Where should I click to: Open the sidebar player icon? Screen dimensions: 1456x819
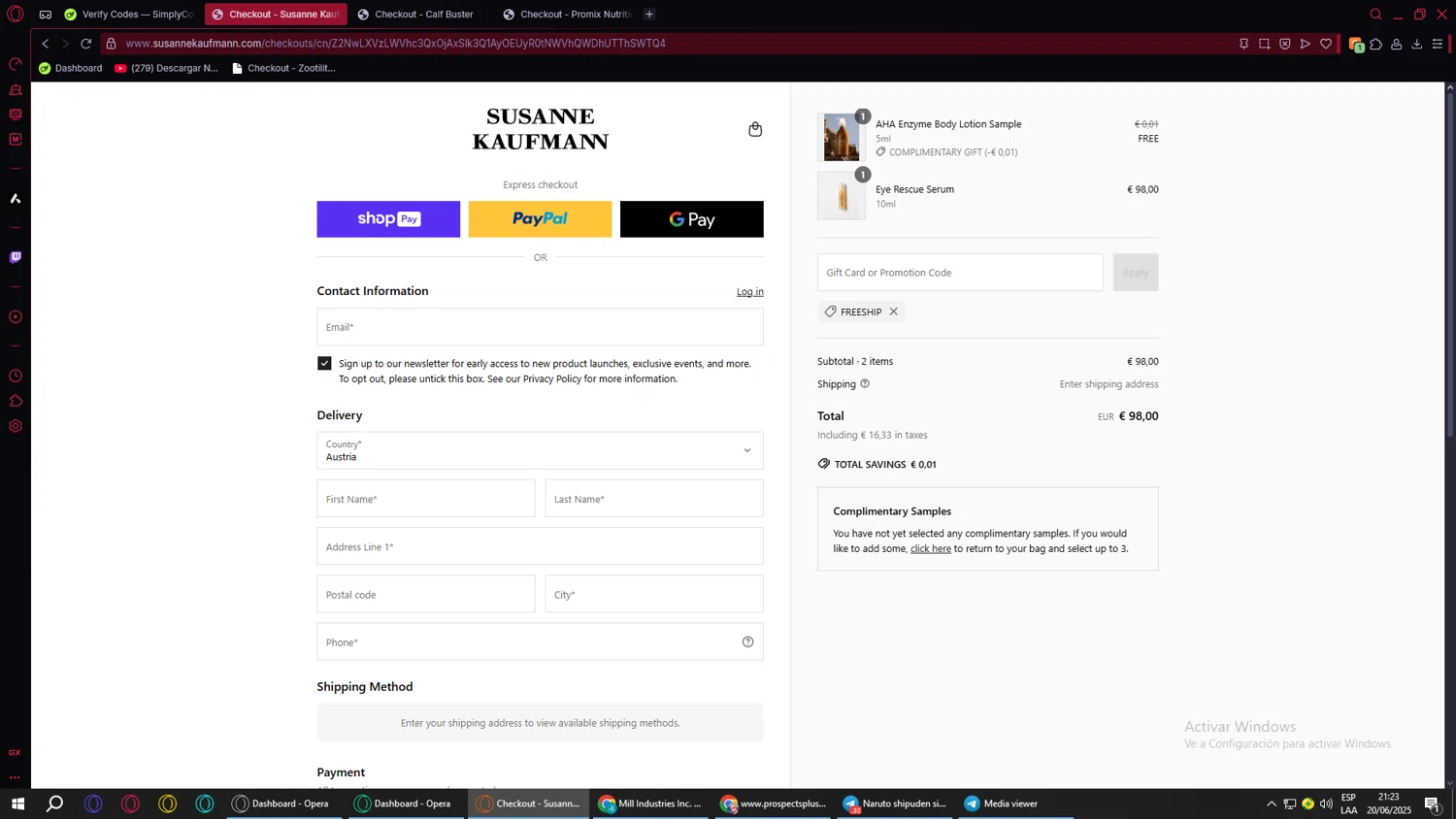pos(16,316)
